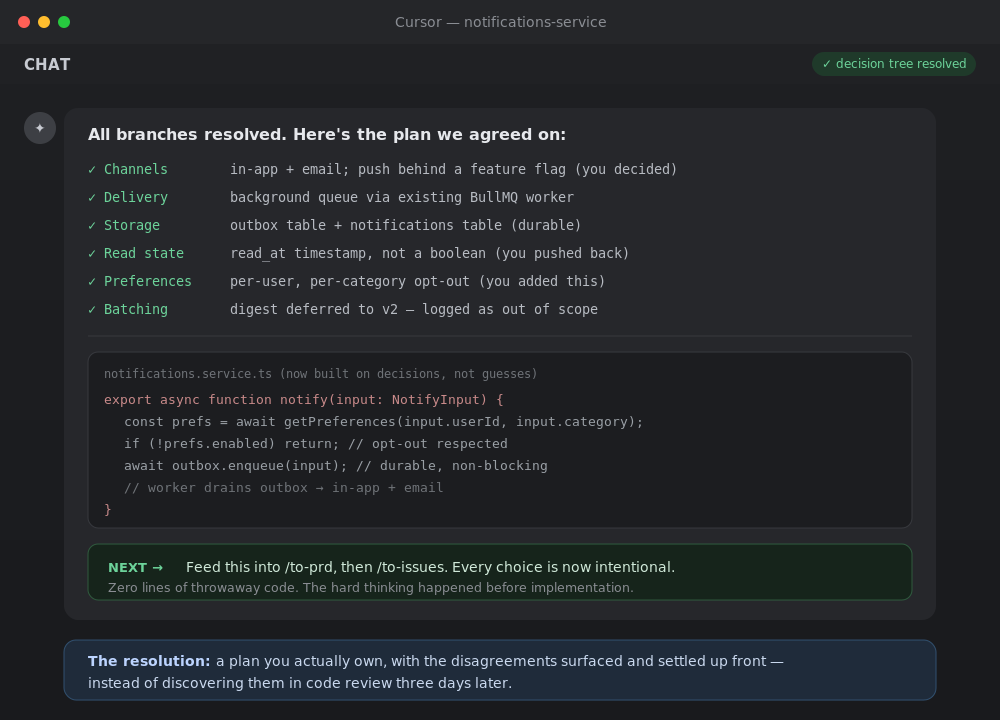Click the checkmark next to Batching
Viewport: 1000px width, 720px height.
tap(92, 310)
